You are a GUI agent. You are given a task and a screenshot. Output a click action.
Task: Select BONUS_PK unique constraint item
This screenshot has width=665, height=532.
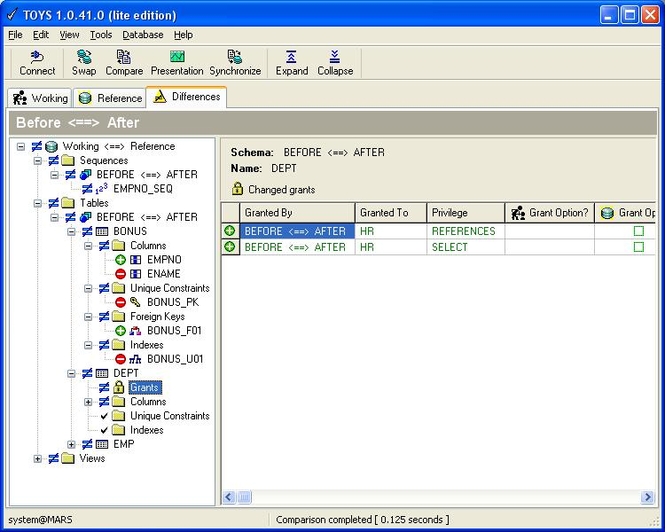click(x=174, y=302)
